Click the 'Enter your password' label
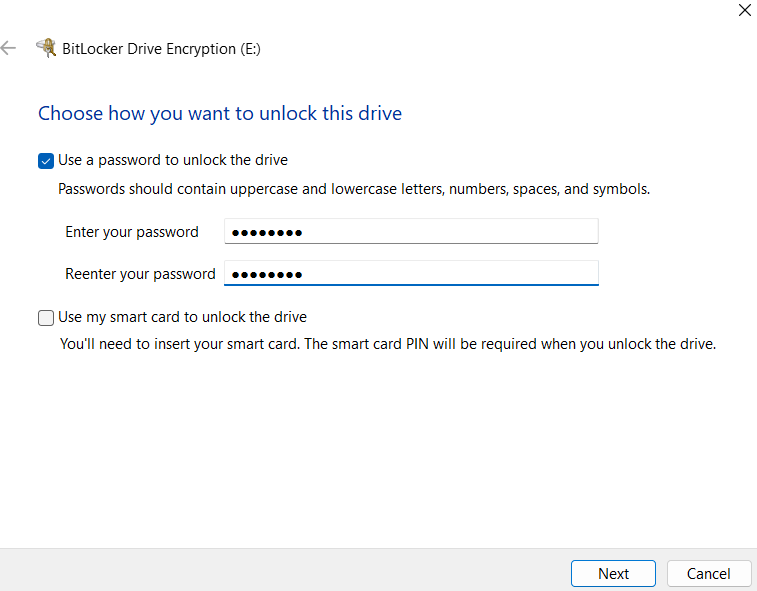This screenshot has height=591, width=757. [132, 232]
